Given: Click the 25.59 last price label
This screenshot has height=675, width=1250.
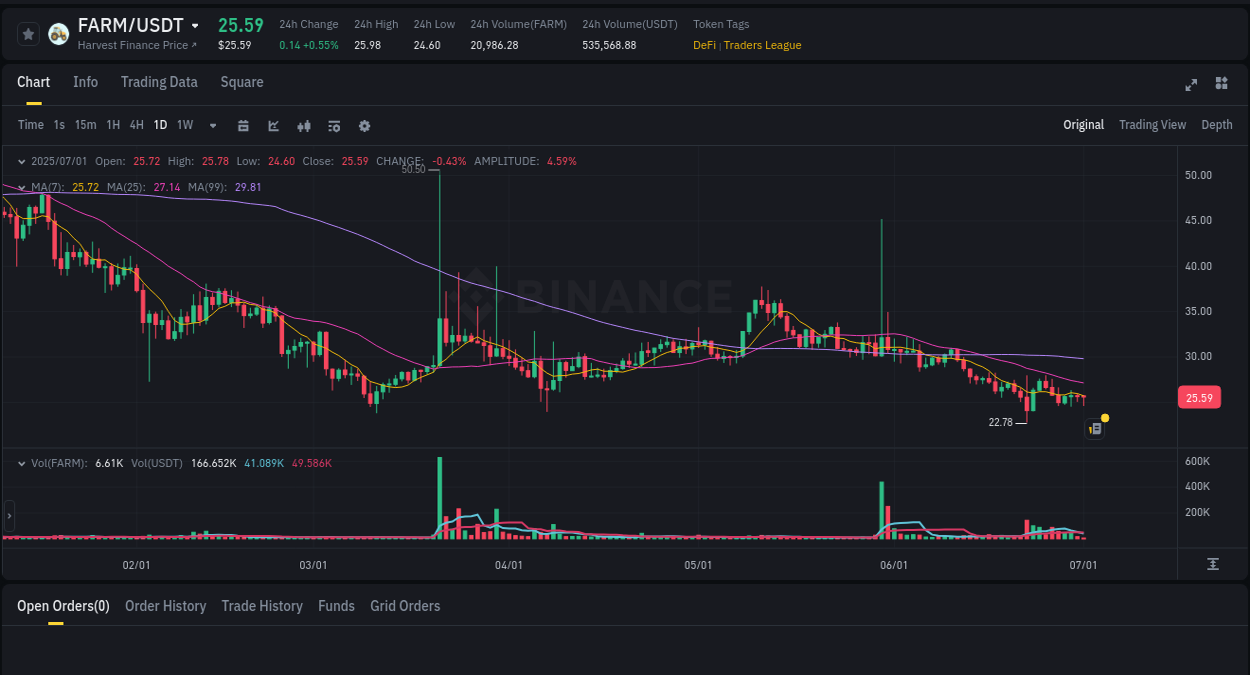Looking at the screenshot, I should pyautogui.click(x=1198, y=397).
